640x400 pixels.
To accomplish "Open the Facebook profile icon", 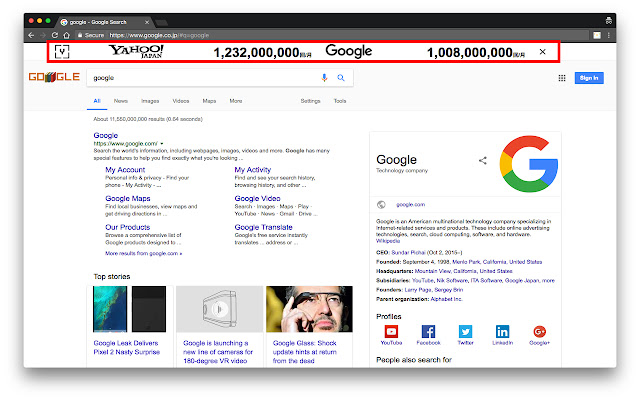I will tap(428, 331).
